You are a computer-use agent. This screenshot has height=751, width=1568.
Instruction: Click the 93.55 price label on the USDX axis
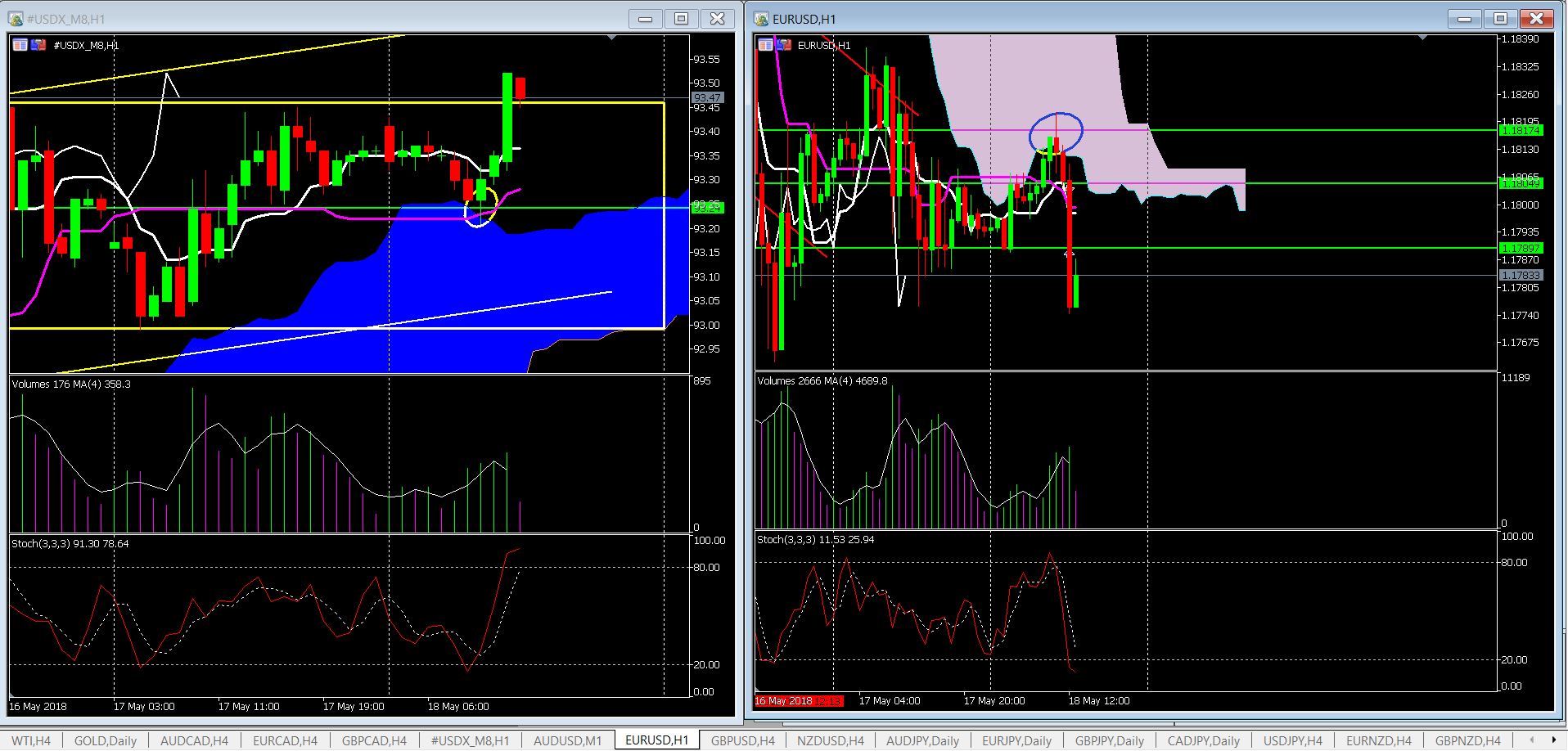[x=706, y=60]
